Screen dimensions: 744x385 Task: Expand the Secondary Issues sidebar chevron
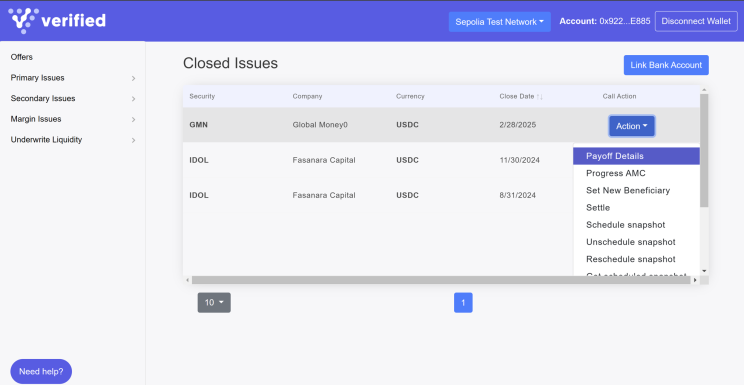[133, 99]
